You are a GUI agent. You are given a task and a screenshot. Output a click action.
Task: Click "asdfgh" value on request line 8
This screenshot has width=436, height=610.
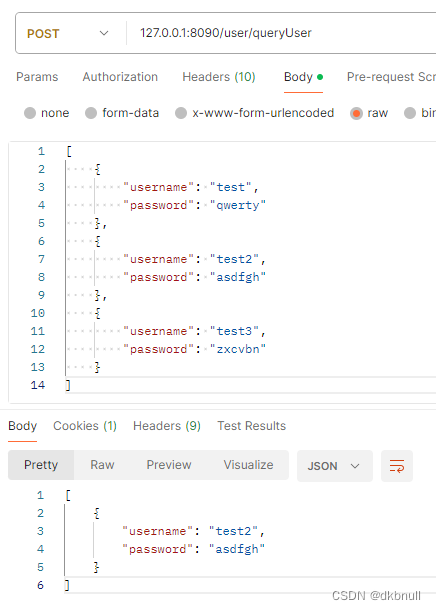point(238,277)
